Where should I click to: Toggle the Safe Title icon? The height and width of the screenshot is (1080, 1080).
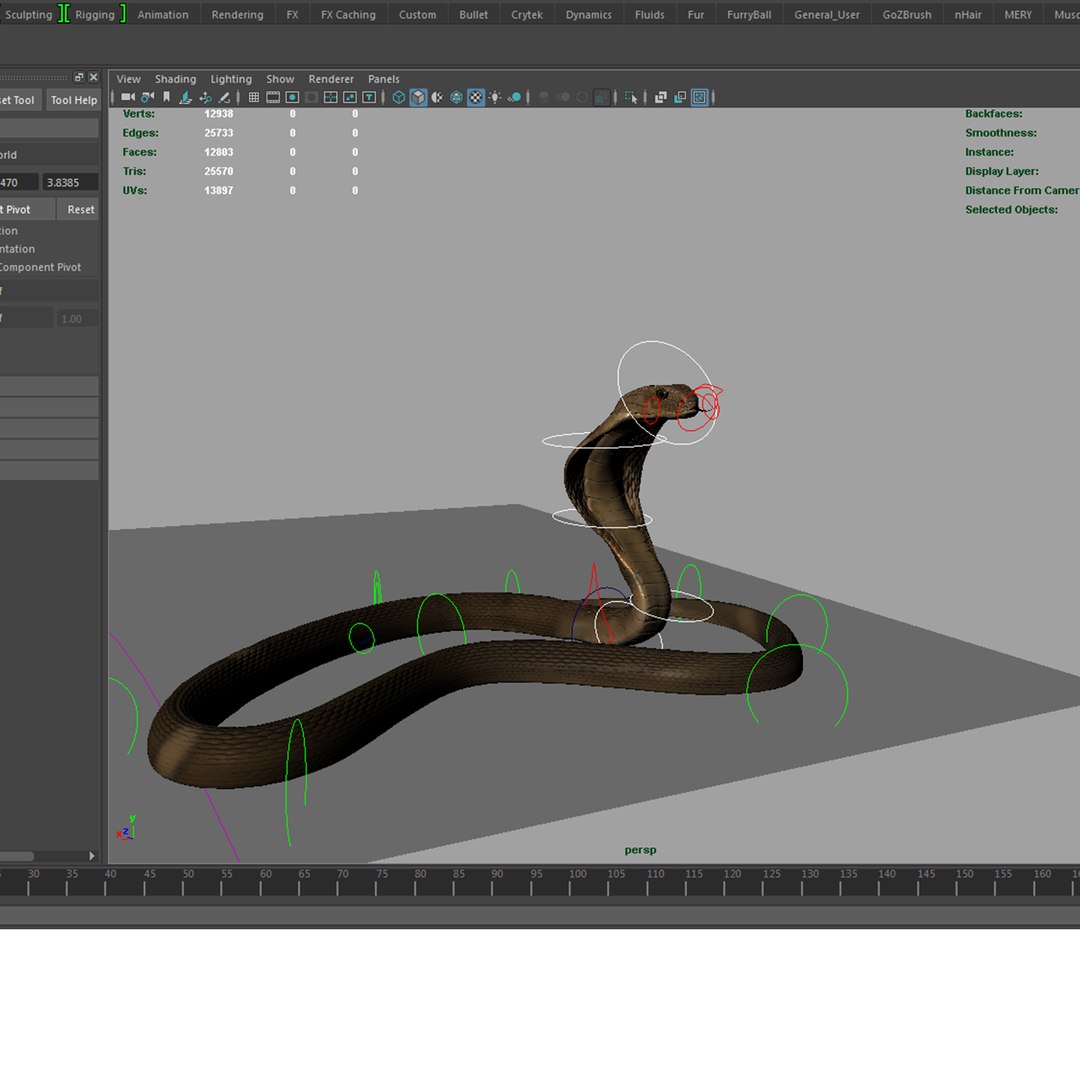[369, 97]
